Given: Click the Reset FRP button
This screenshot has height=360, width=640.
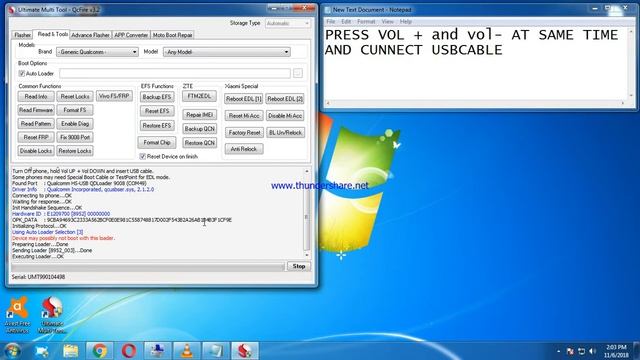Looking at the screenshot, I should 36,138.
